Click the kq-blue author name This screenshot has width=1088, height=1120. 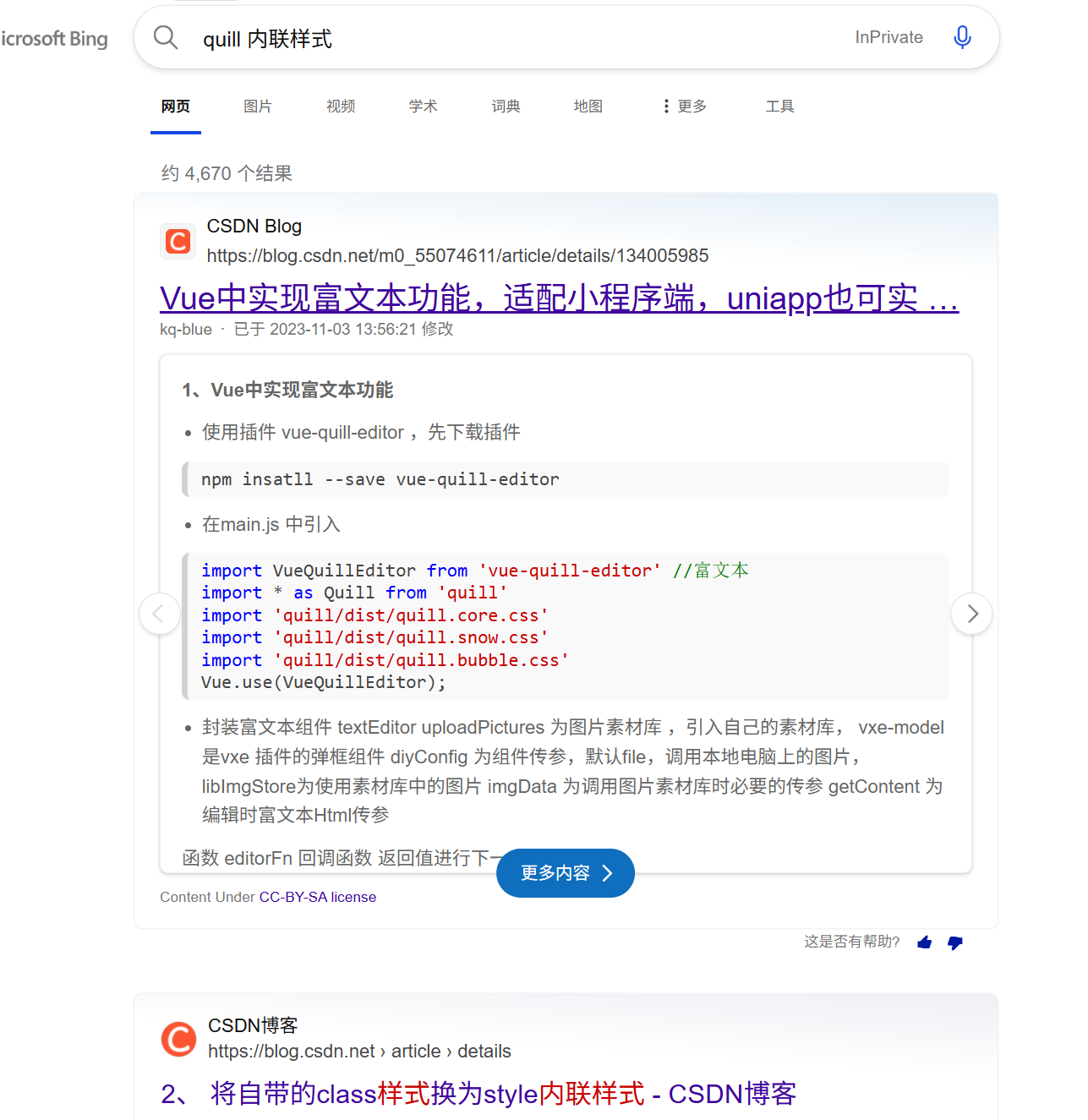point(186,329)
